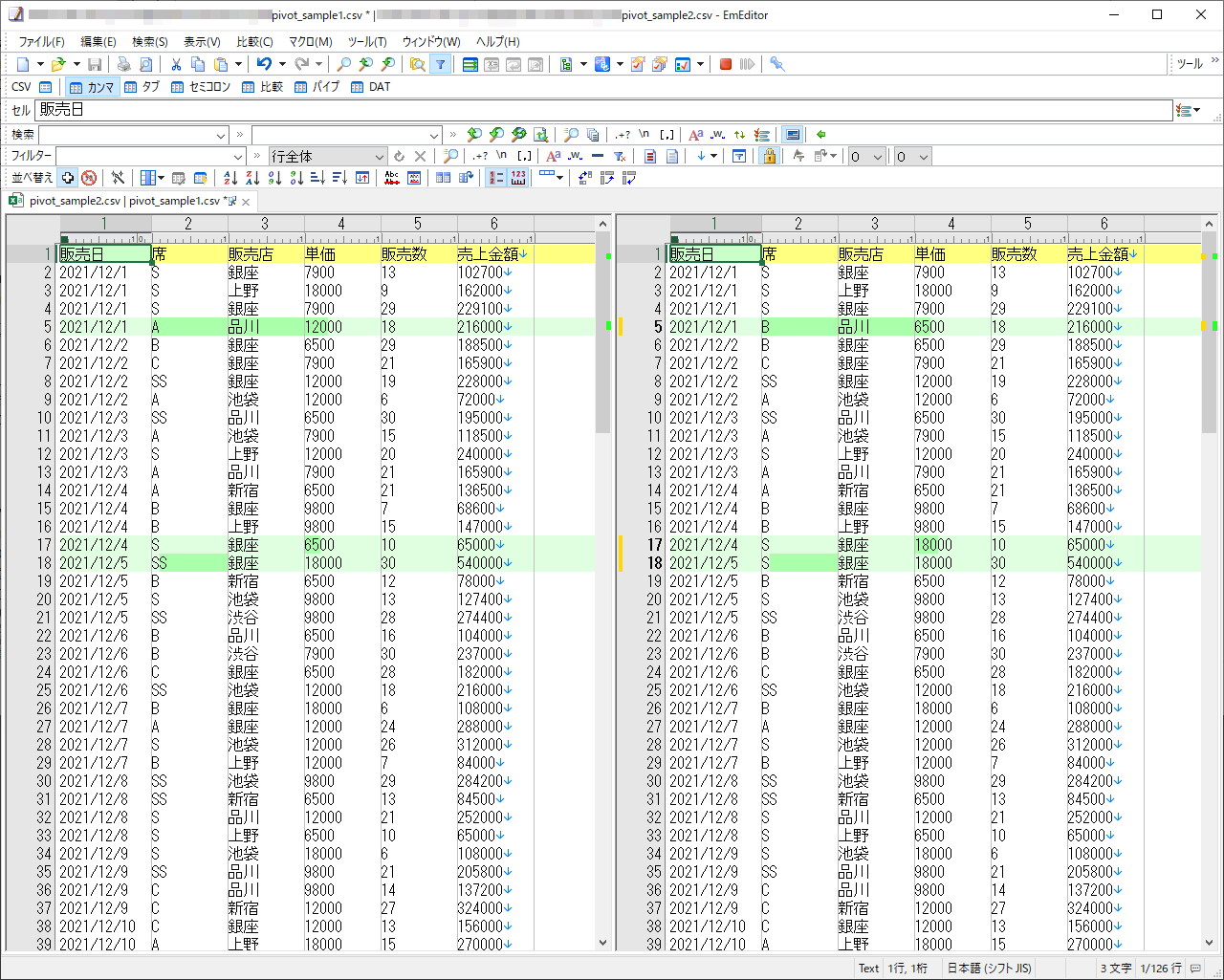This screenshot has width=1224, height=980.
Task: Click the Print icon in the toolbar
Action: [x=124, y=64]
